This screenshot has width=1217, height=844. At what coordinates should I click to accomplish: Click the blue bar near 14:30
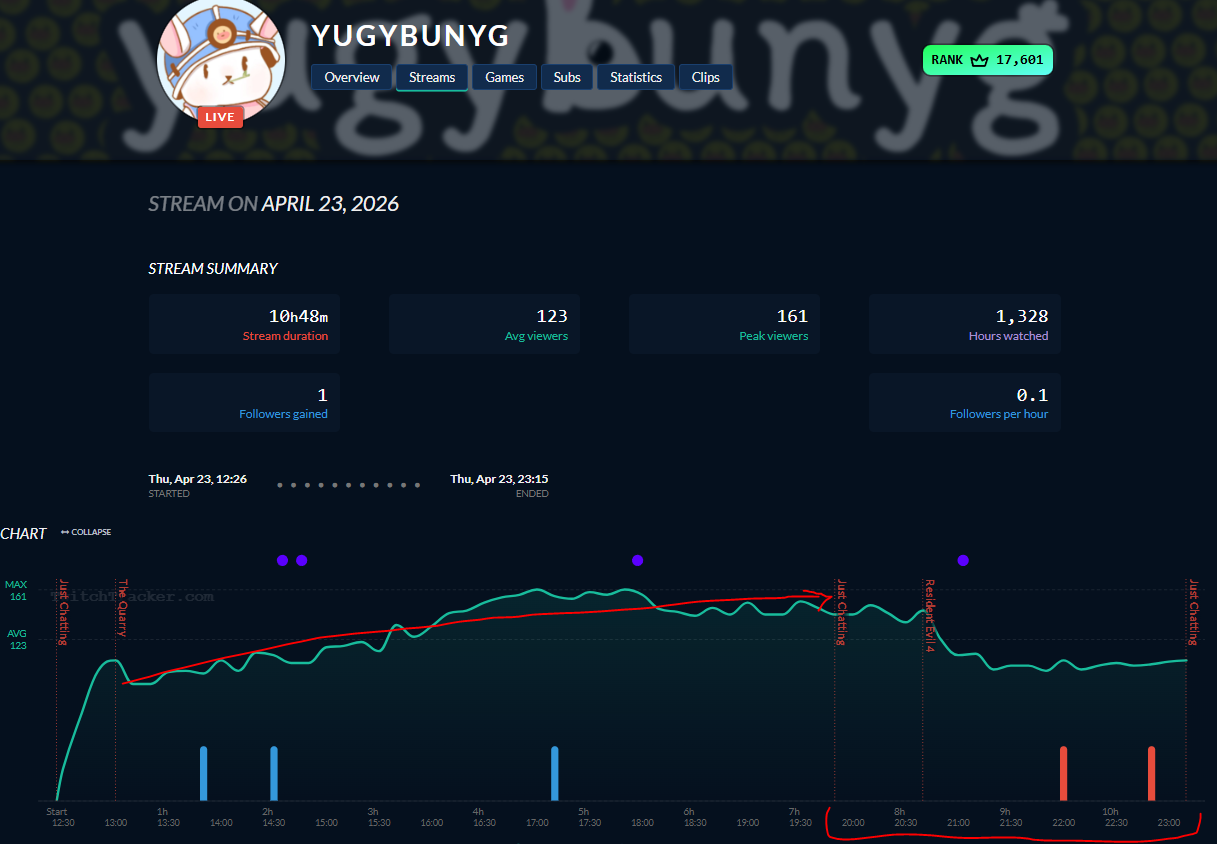pos(274,773)
